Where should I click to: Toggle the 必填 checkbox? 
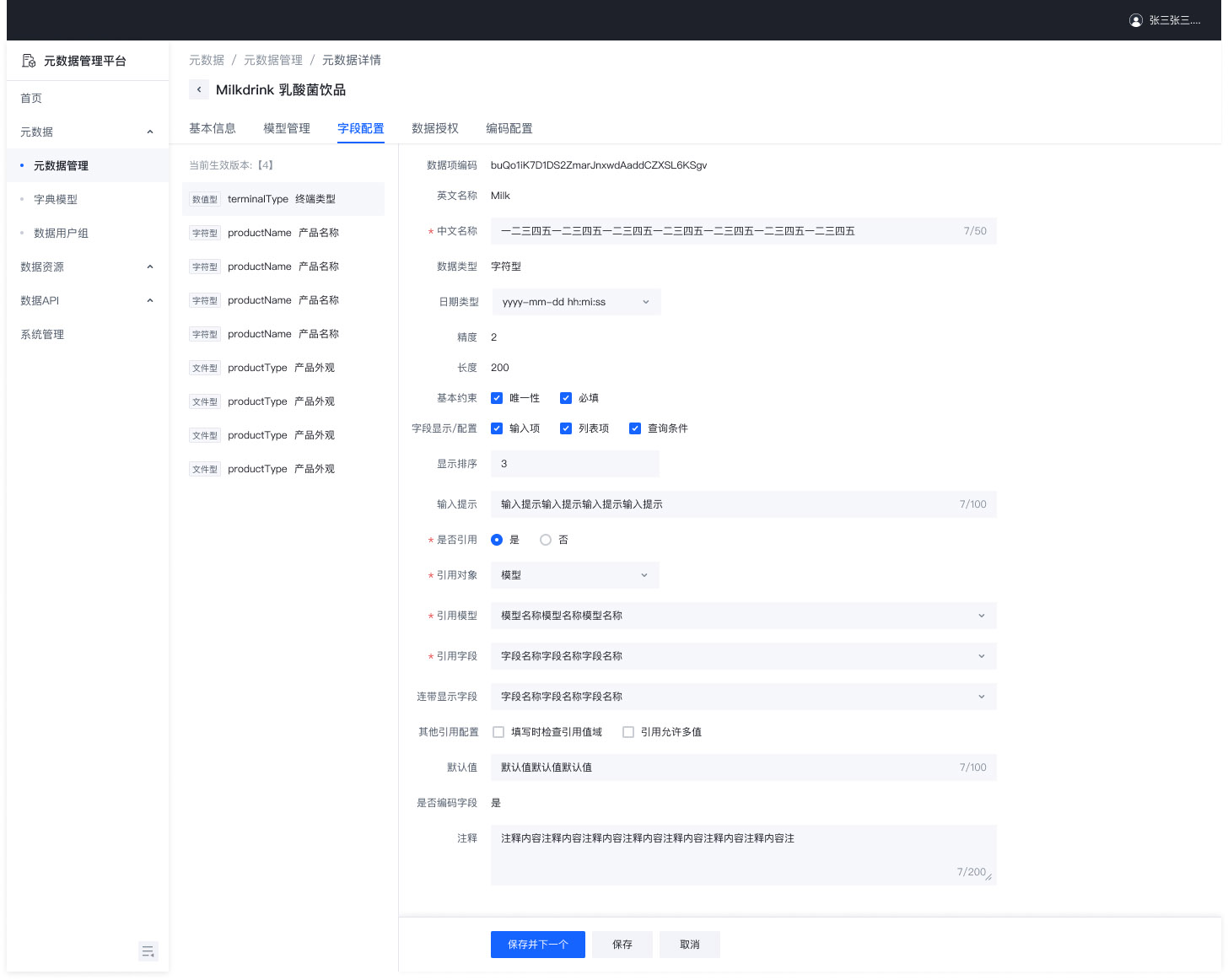(x=566, y=398)
